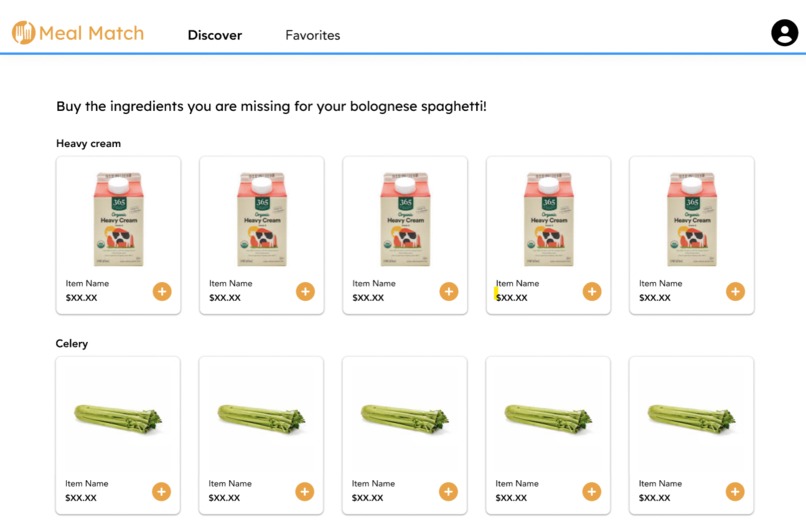Add the fifth celery item
This screenshot has height=522, width=806.
point(735,492)
